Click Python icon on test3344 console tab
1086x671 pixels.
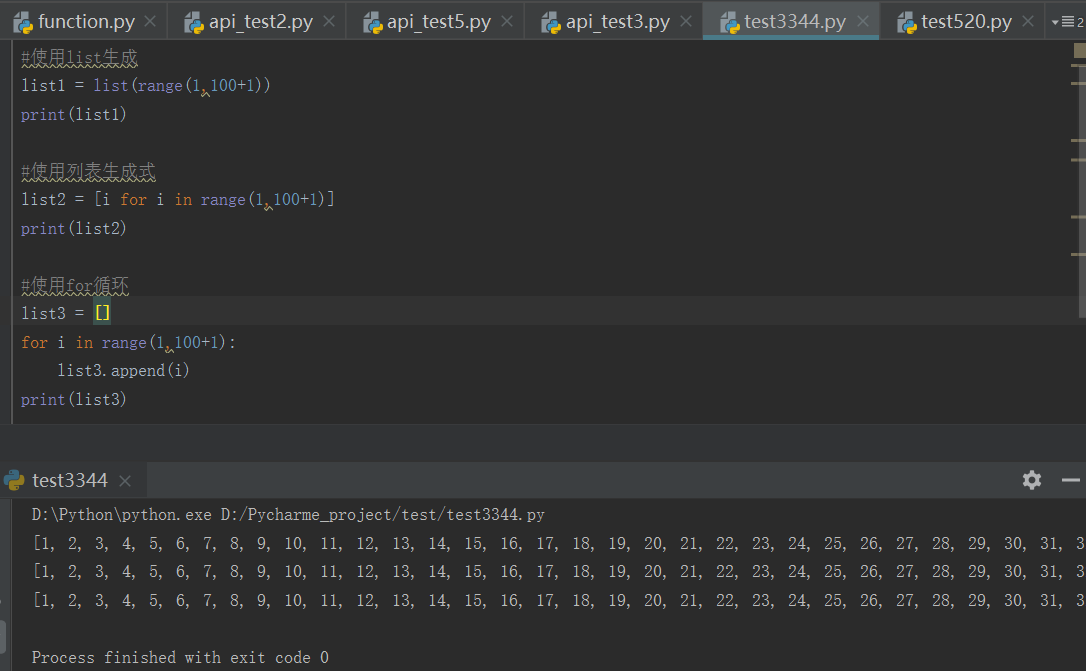[13, 480]
